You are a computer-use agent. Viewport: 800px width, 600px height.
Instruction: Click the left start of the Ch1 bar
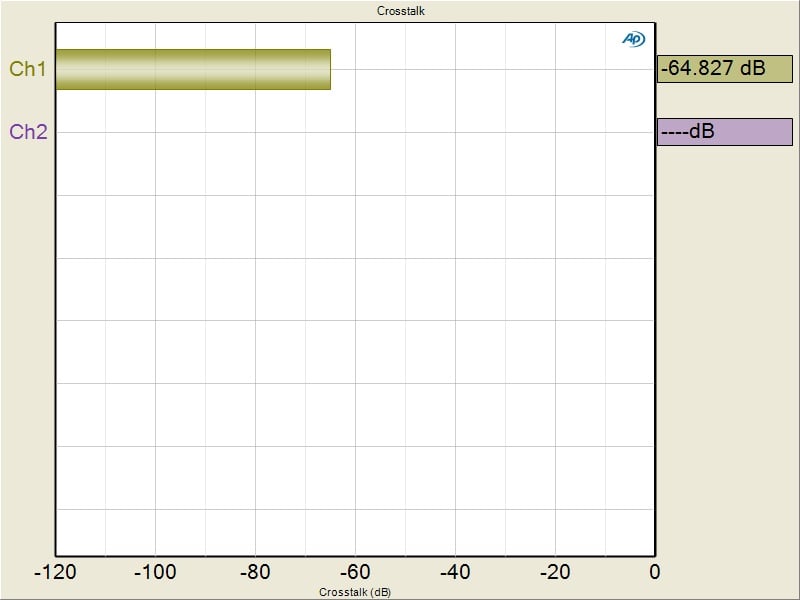(x=60, y=69)
